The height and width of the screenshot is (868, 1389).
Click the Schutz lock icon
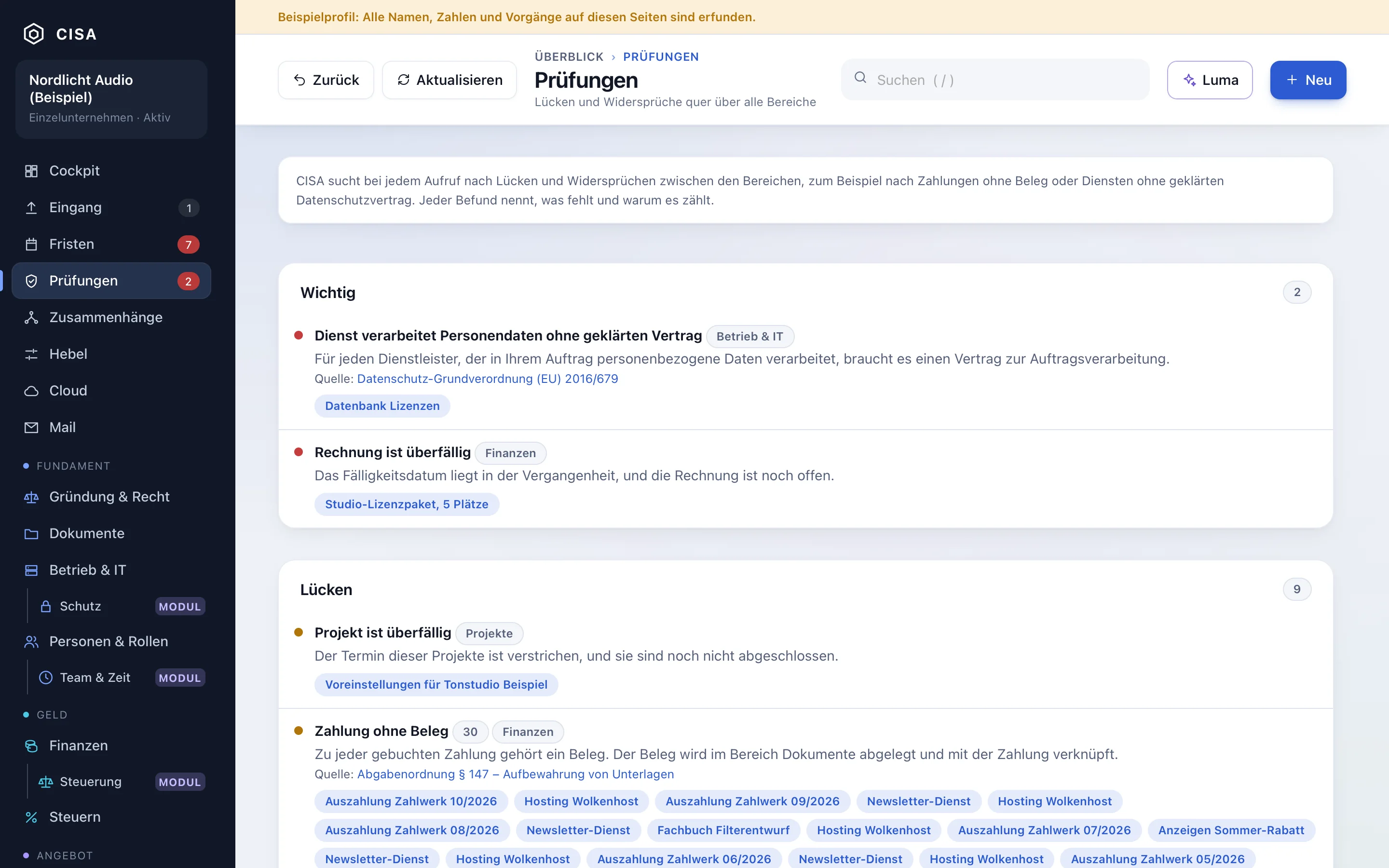coord(46,607)
